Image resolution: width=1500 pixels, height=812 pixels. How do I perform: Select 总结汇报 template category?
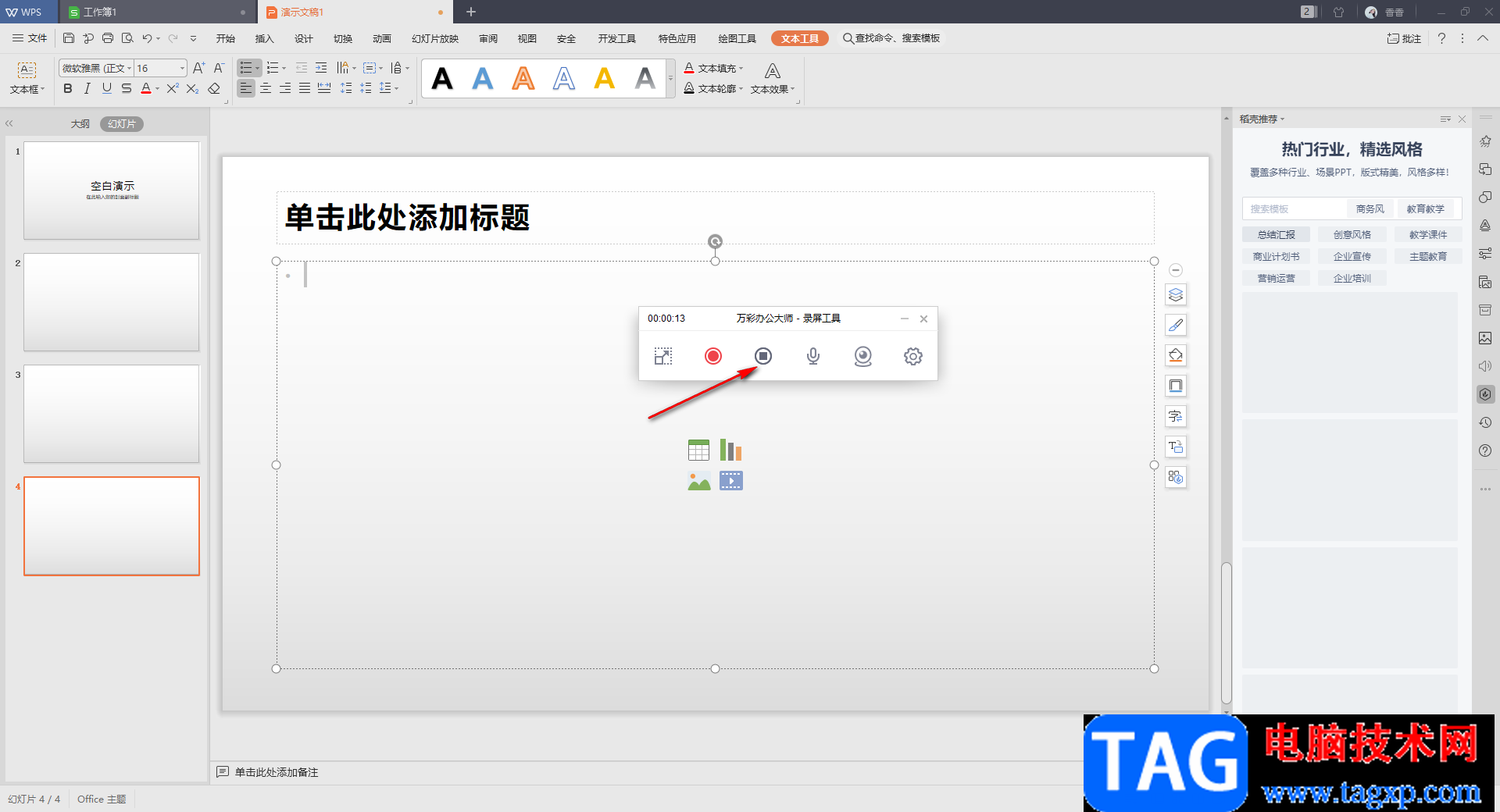(x=1277, y=234)
